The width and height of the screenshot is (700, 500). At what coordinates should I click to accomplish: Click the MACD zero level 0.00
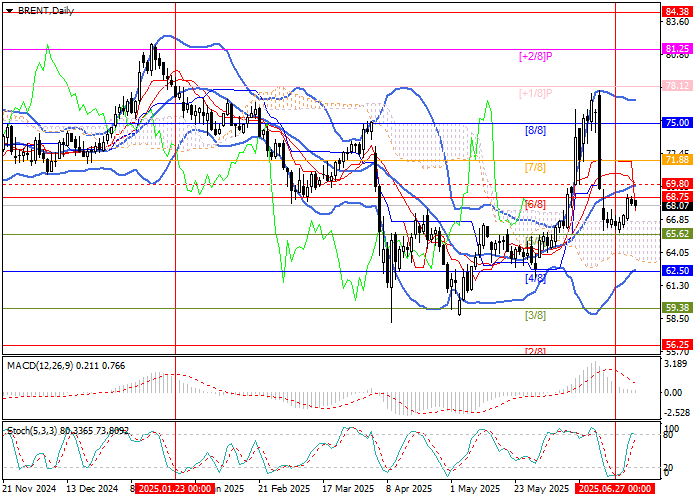coord(673,392)
